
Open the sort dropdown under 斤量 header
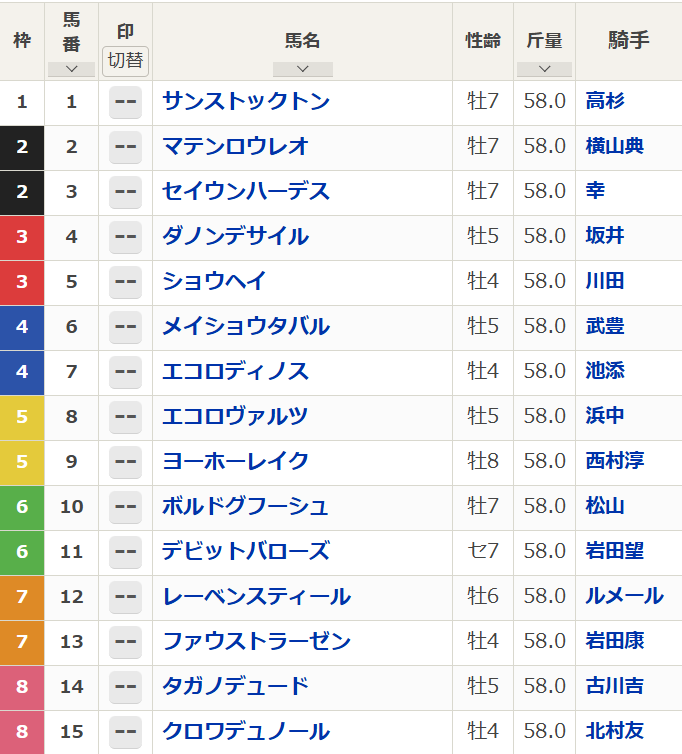click(x=544, y=69)
